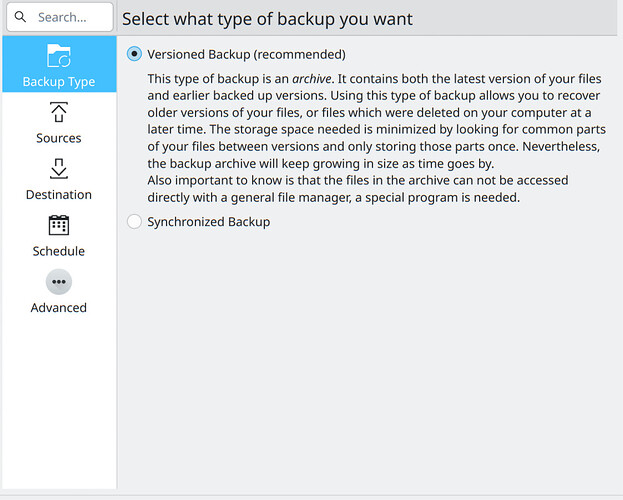
Task: Switch to the Backup Type page label
Action: [x=59, y=81]
